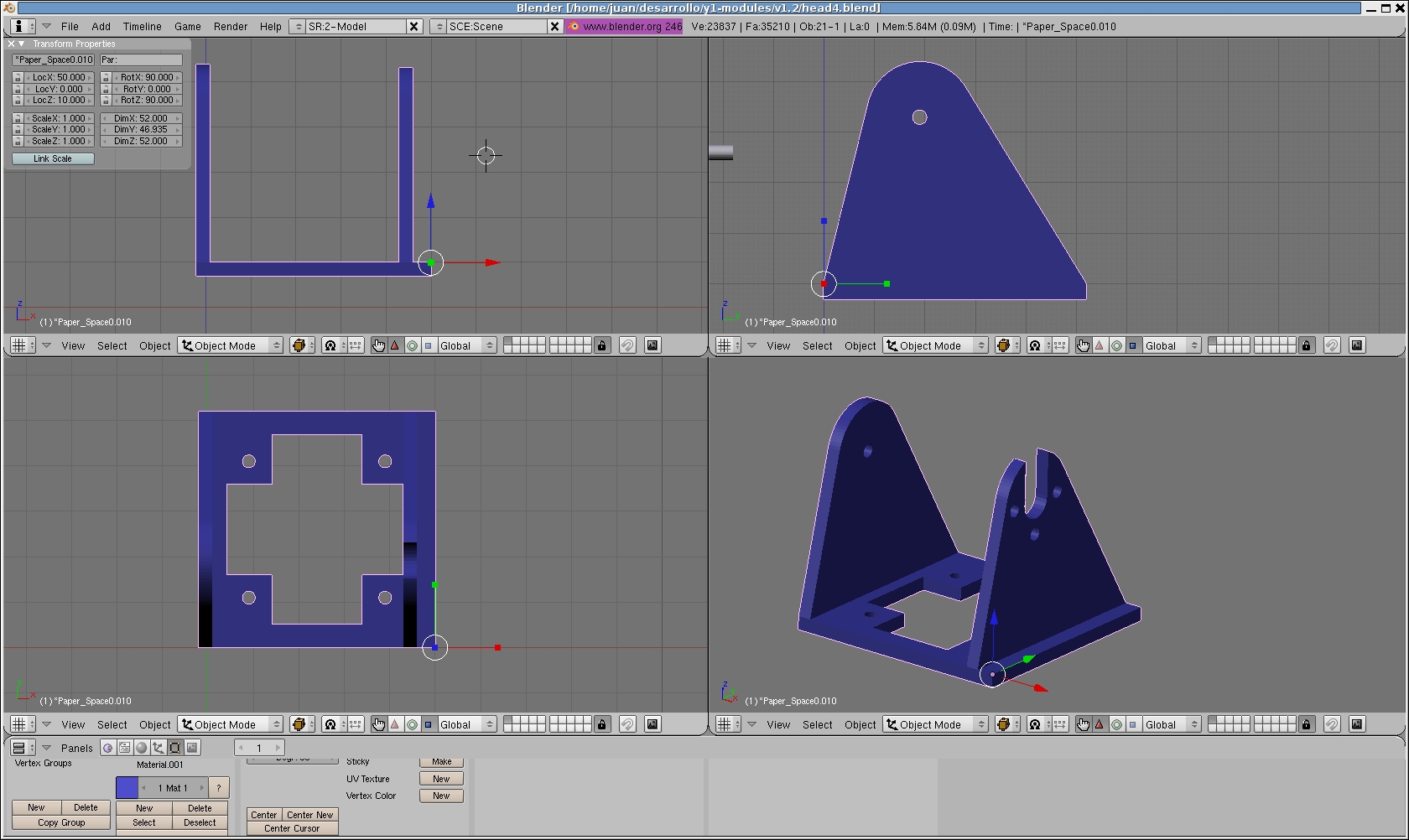Select triangle translate manipulator icon in bottom-left viewport
The image size is (1409, 840).
point(395,724)
